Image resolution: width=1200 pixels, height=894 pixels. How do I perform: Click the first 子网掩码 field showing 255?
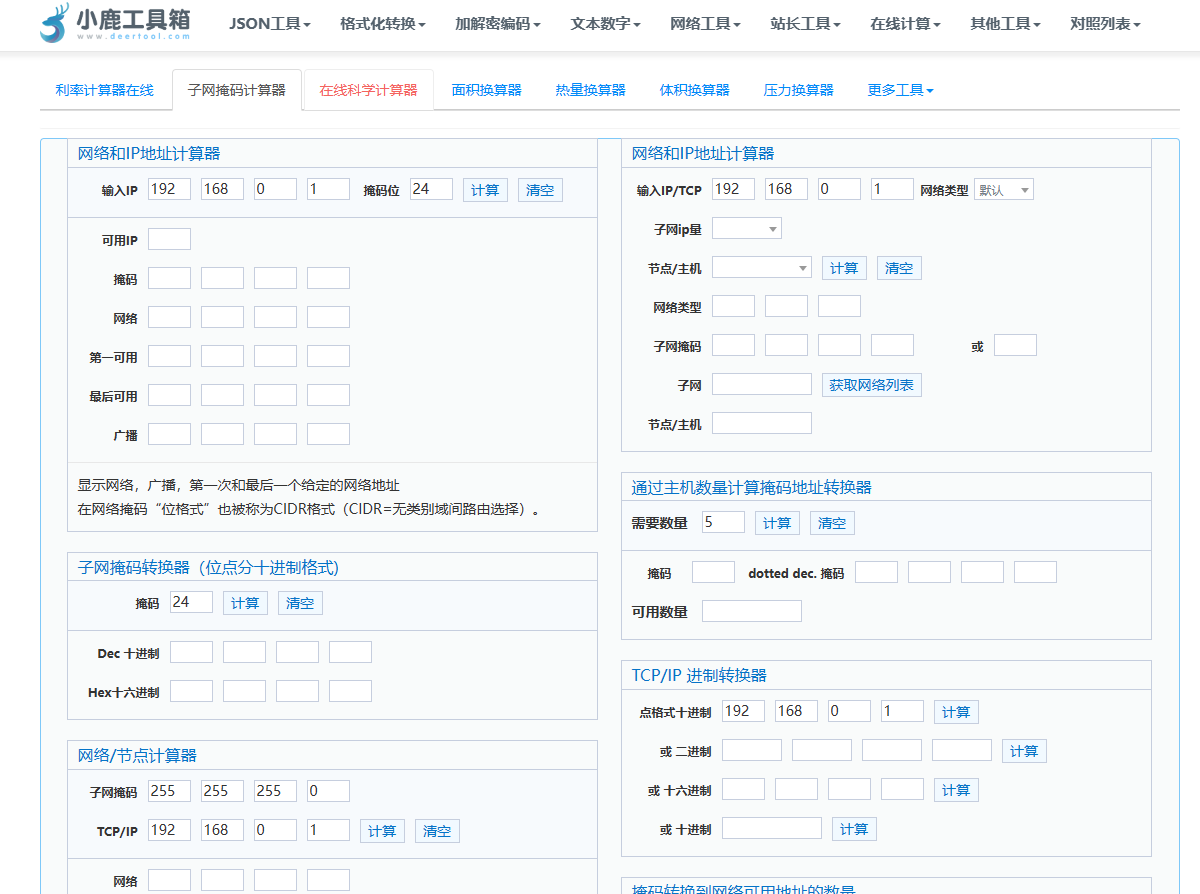[x=169, y=791]
